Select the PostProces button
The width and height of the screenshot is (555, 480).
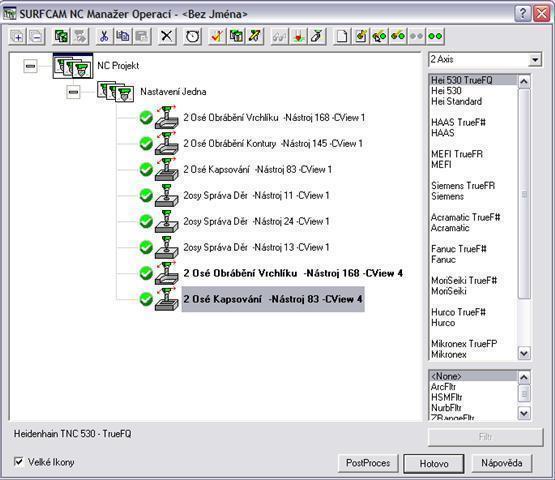coord(368,463)
